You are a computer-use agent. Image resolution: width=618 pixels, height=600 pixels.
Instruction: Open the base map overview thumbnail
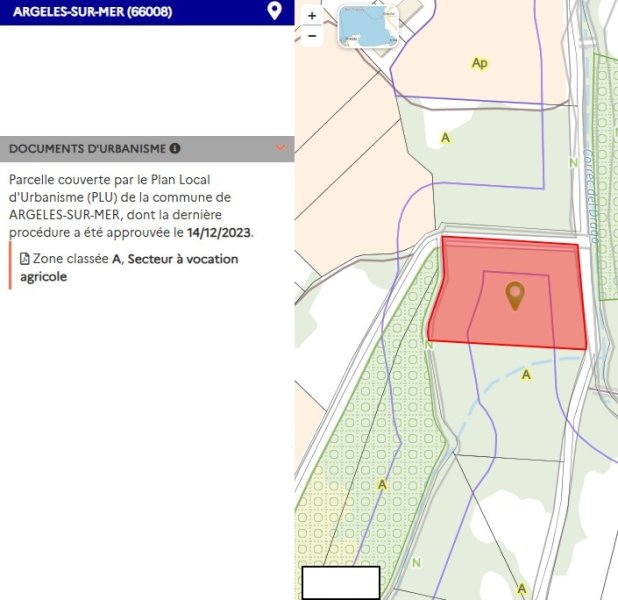[367, 26]
